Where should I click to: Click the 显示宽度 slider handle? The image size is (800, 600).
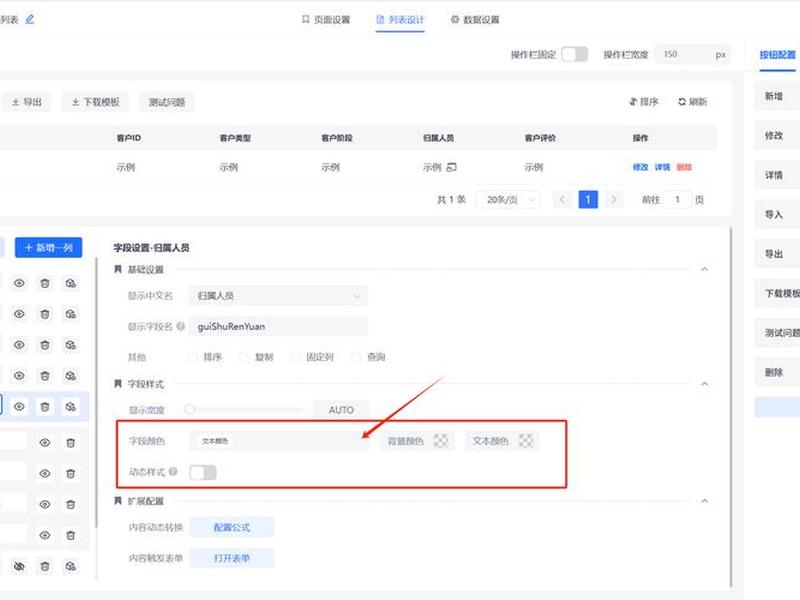tap(189, 409)
